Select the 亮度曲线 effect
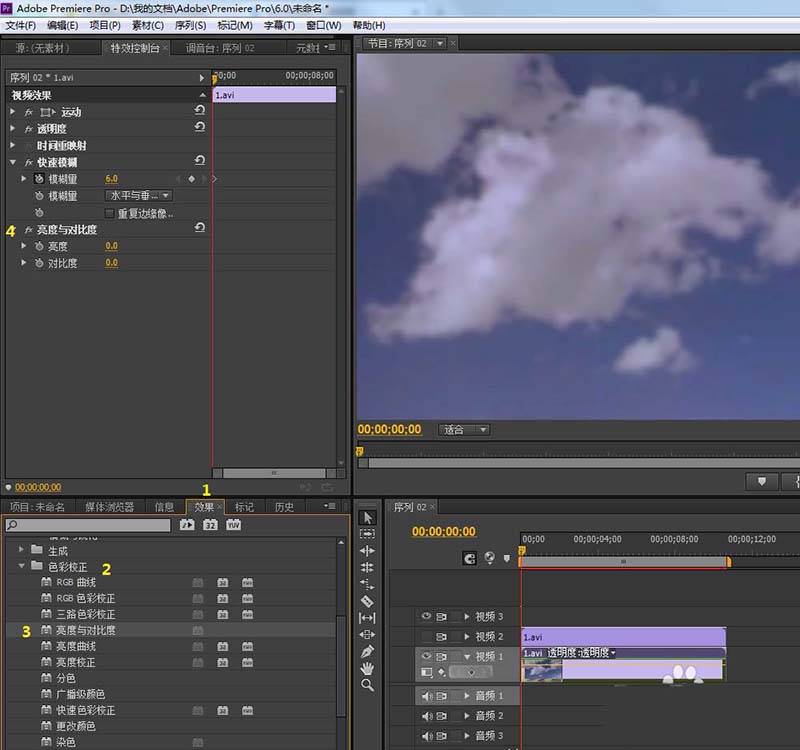Screen dimensions: 800x750 (76, 646)
